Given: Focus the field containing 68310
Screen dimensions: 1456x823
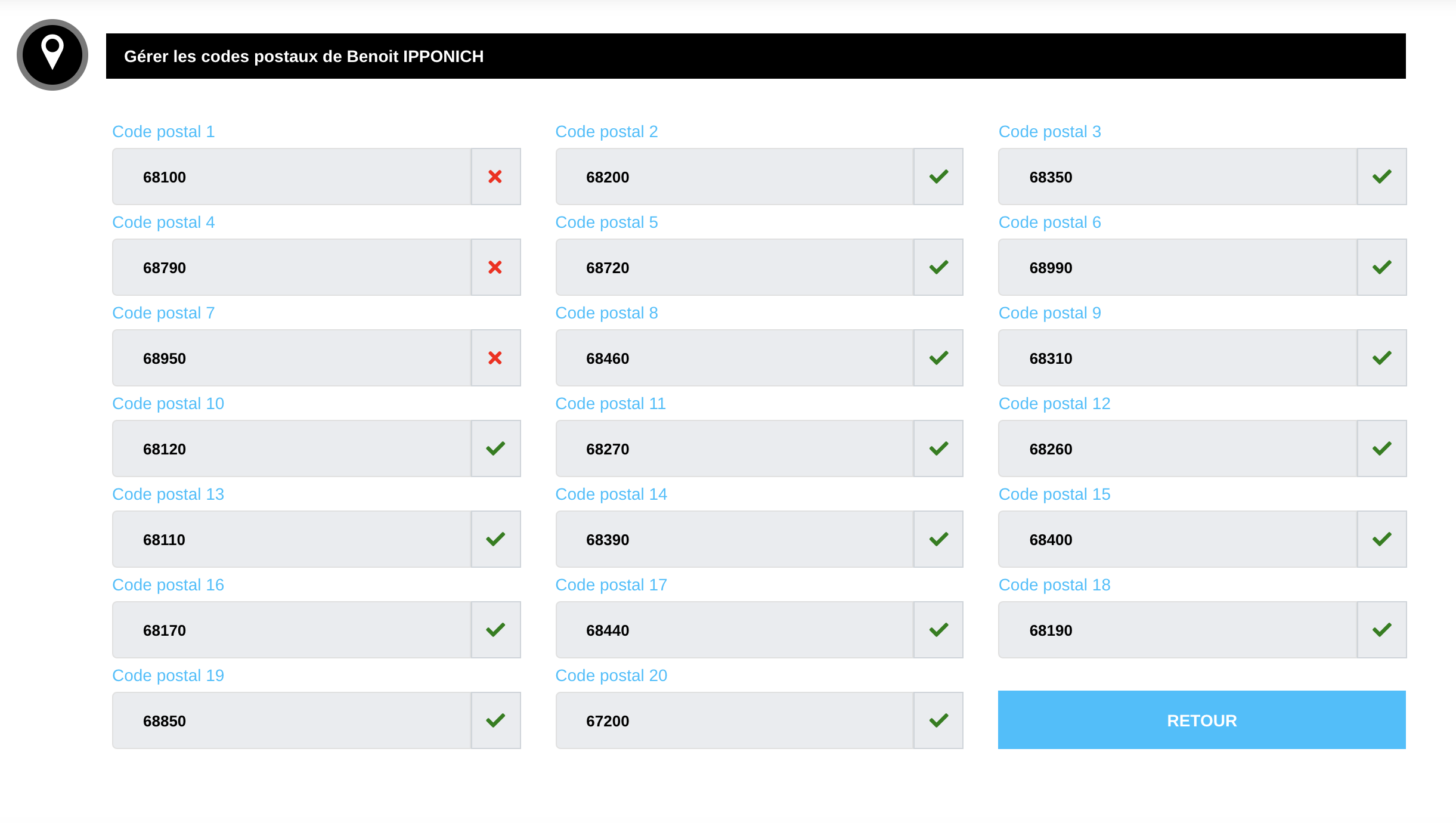Looking at the screenshot, I should click(1178, 358).
